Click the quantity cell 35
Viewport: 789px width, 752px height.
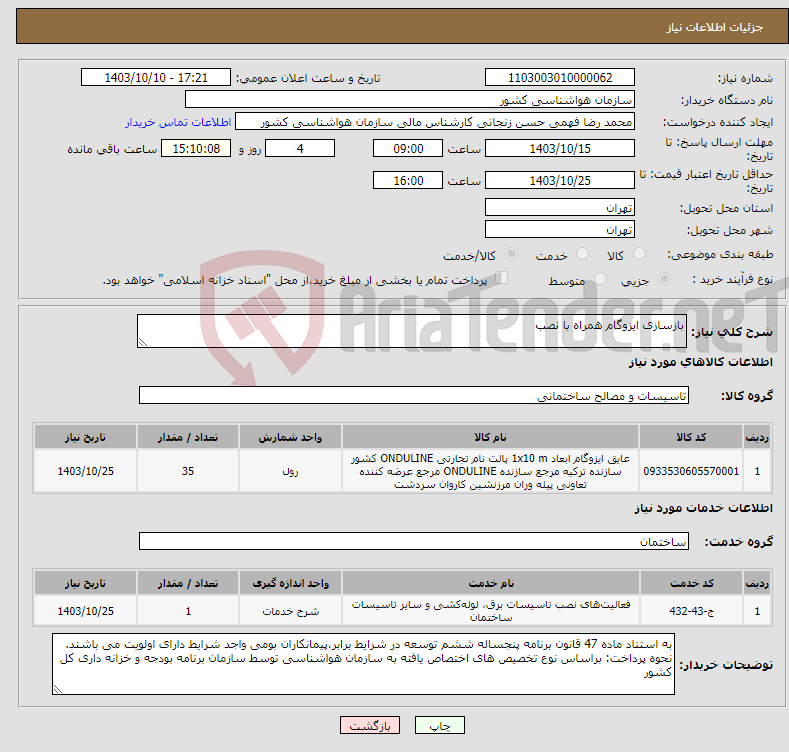188,471
